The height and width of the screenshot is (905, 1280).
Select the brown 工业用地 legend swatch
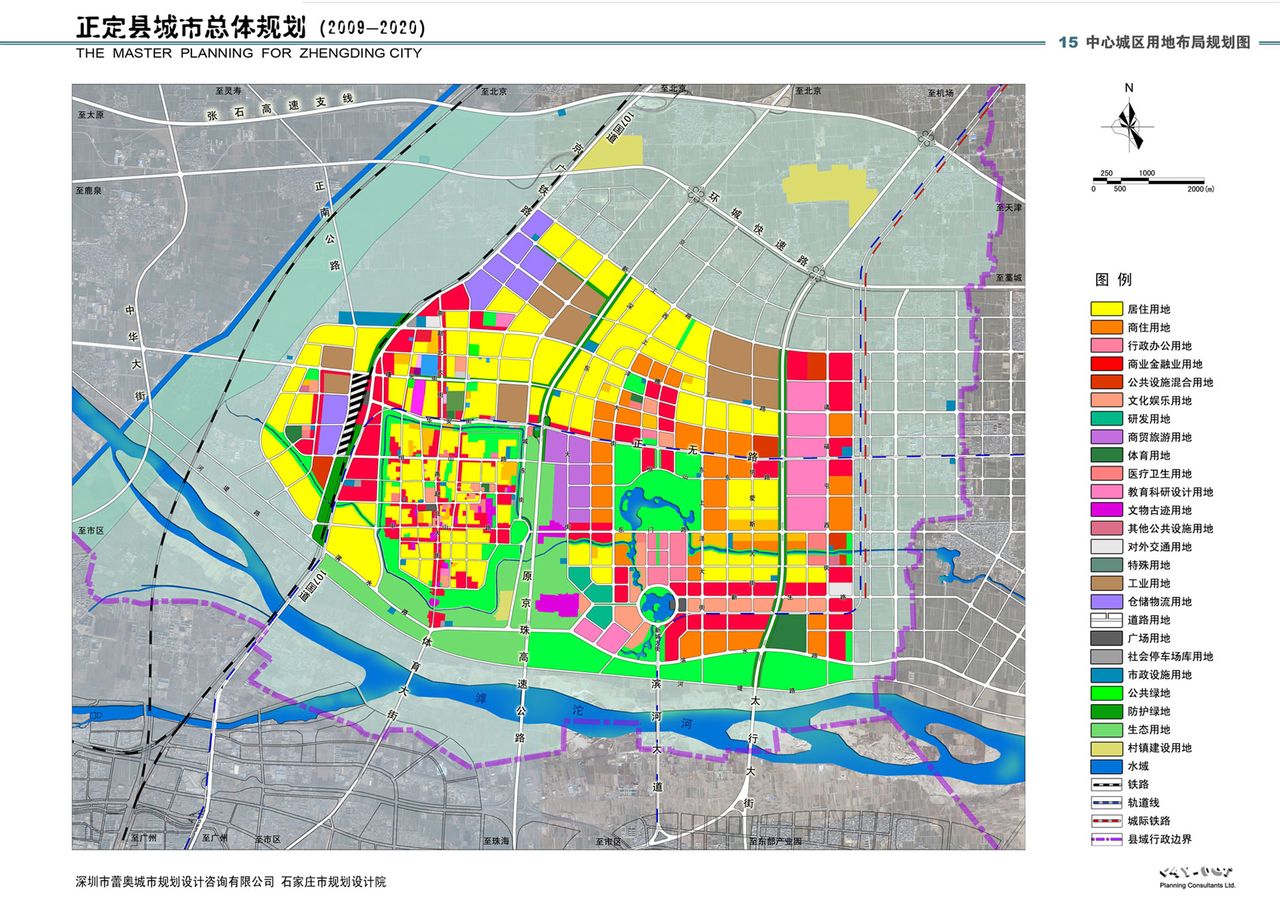tap(1105, 584)
